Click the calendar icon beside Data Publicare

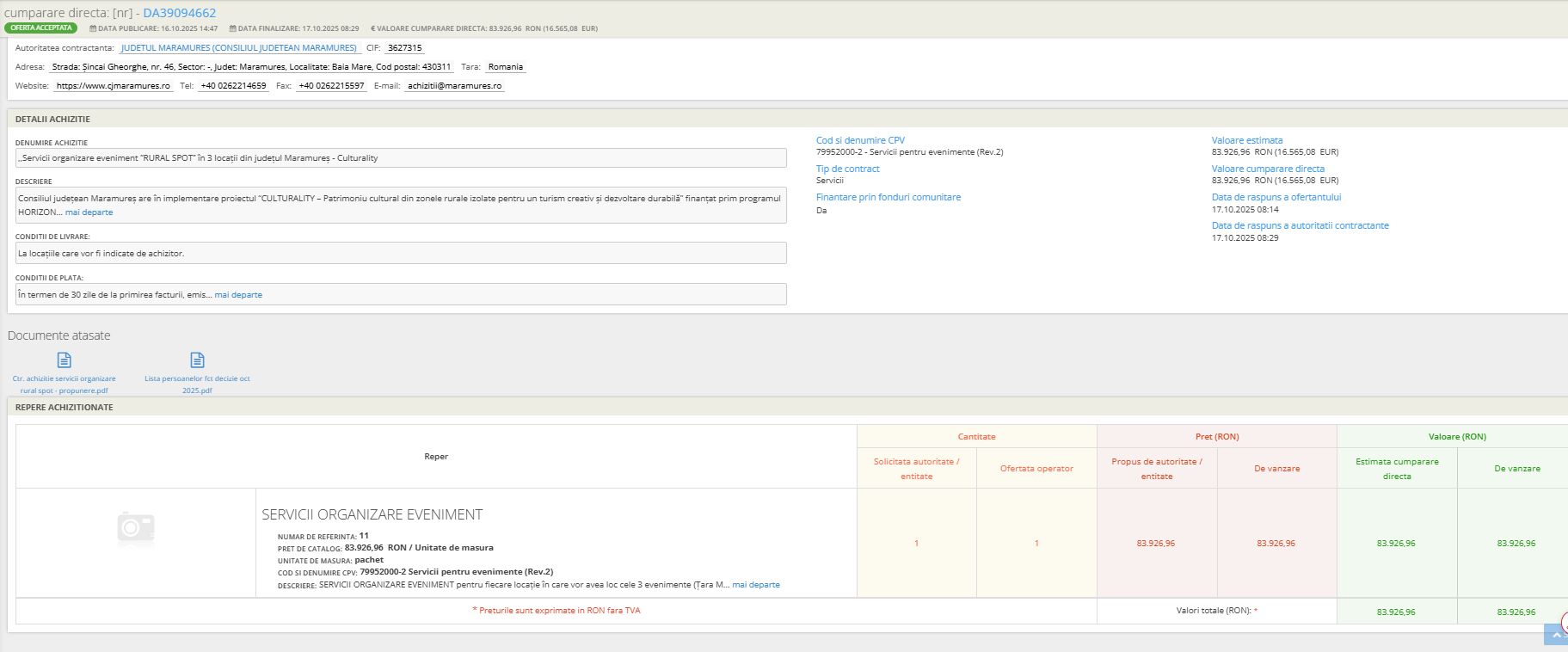93,28
